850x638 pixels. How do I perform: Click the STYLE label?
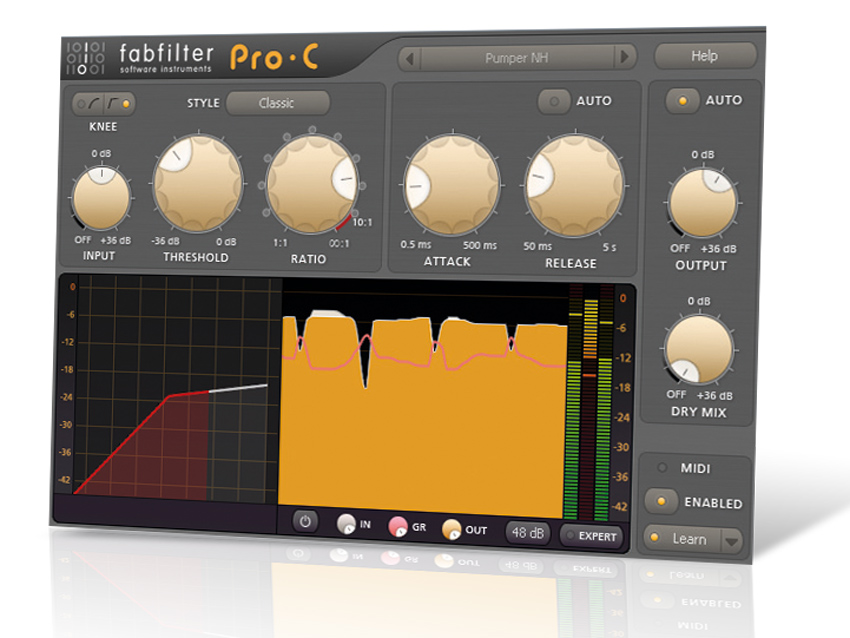(203, 103)
